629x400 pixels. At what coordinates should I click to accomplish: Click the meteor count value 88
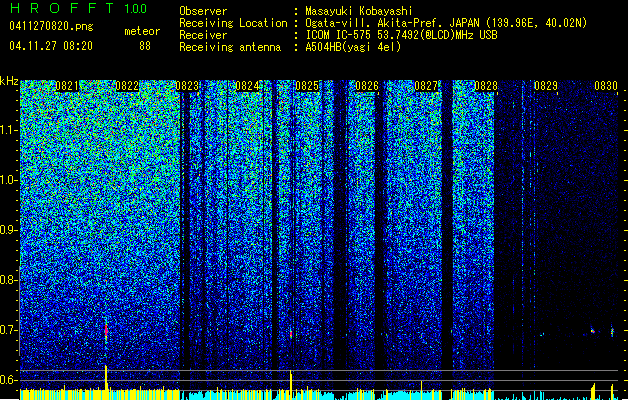145,46
